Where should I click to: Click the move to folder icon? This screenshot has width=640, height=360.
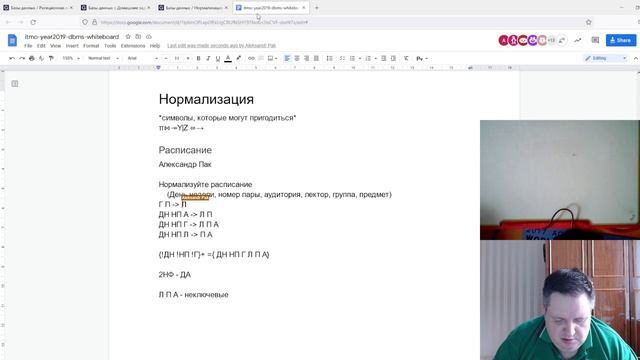(x=138, y=37)
